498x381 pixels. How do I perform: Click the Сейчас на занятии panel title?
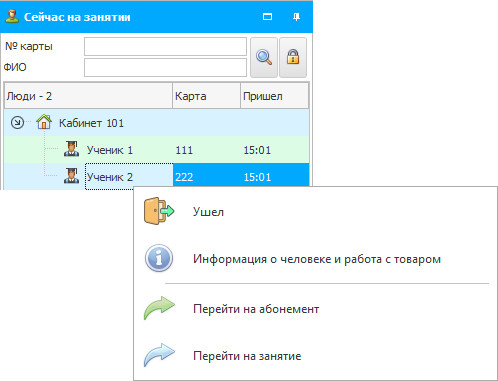click(x=77, y=17)
